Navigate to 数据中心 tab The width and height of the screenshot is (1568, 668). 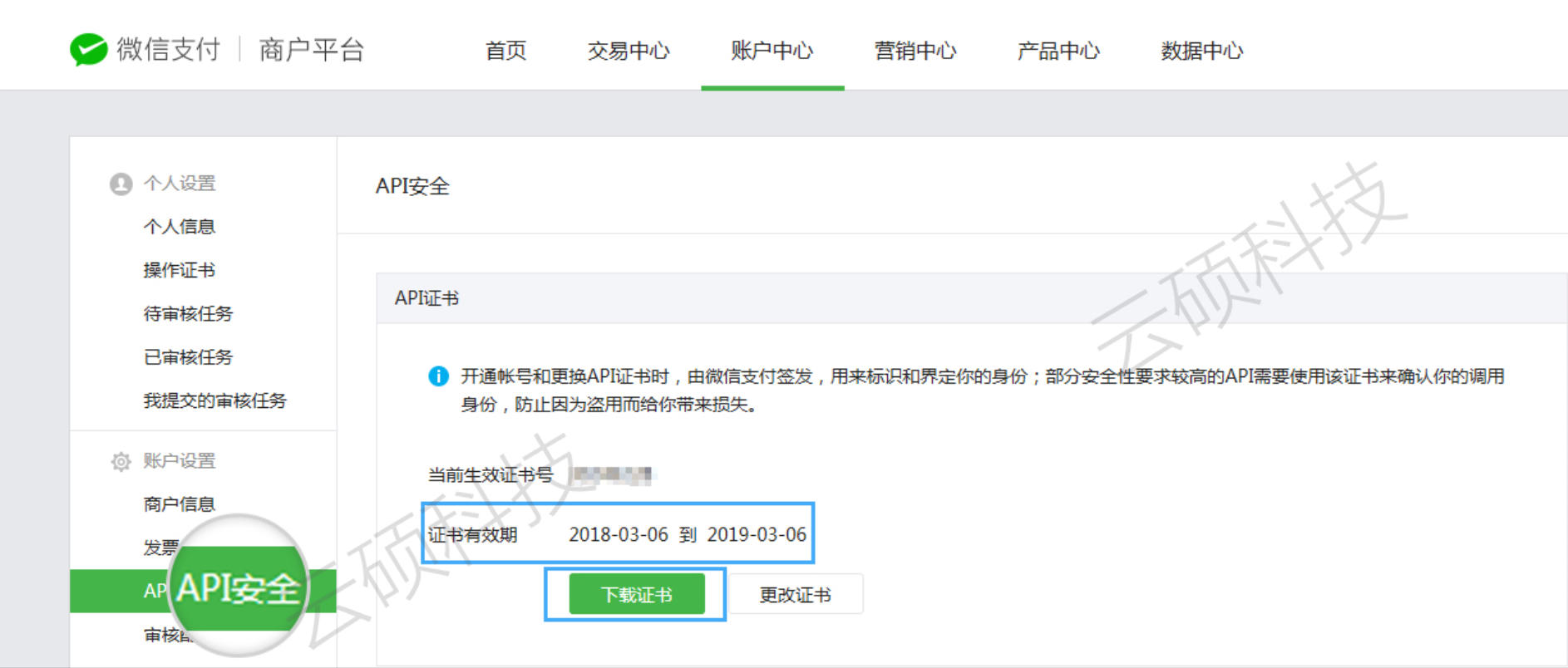tap(1201, 51)
